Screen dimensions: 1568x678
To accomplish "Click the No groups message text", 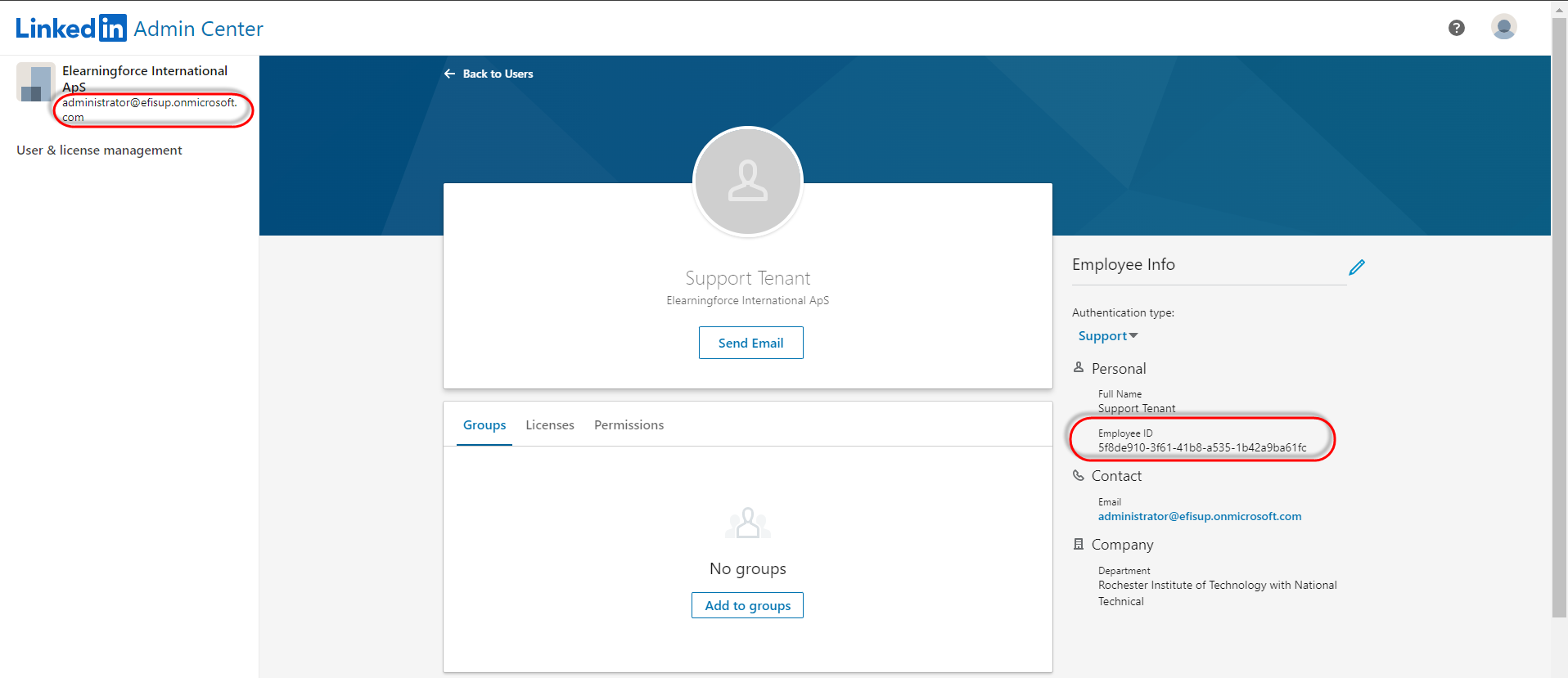I will coord(748,568).
